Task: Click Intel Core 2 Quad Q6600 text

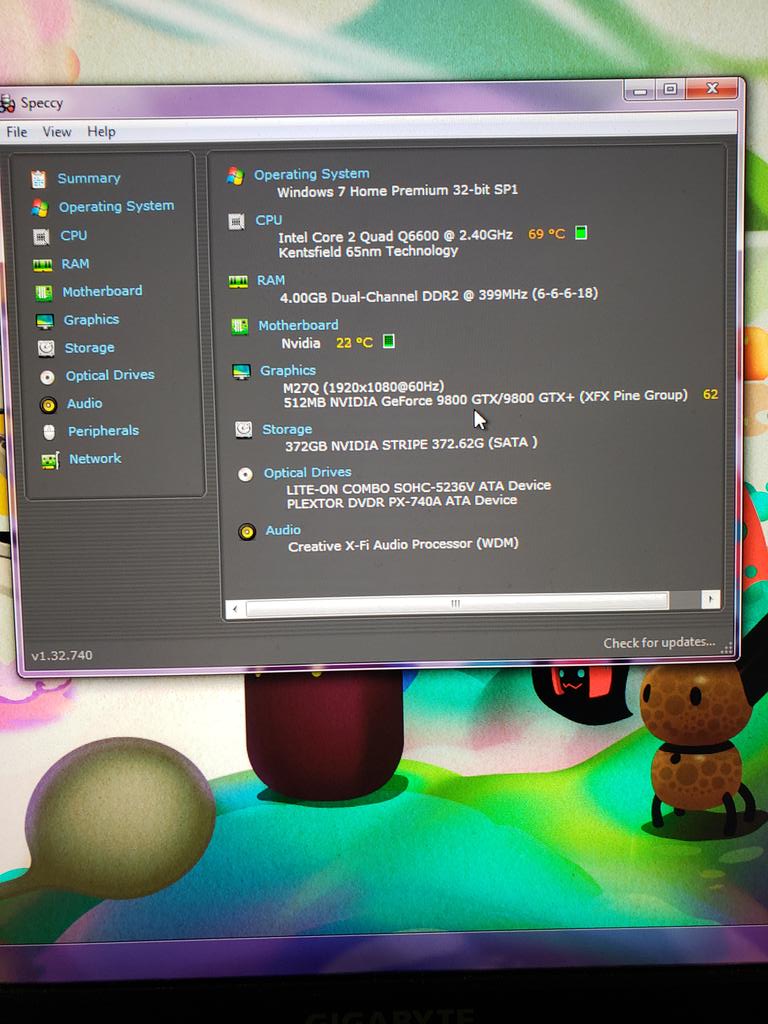Action: (396, 236)
